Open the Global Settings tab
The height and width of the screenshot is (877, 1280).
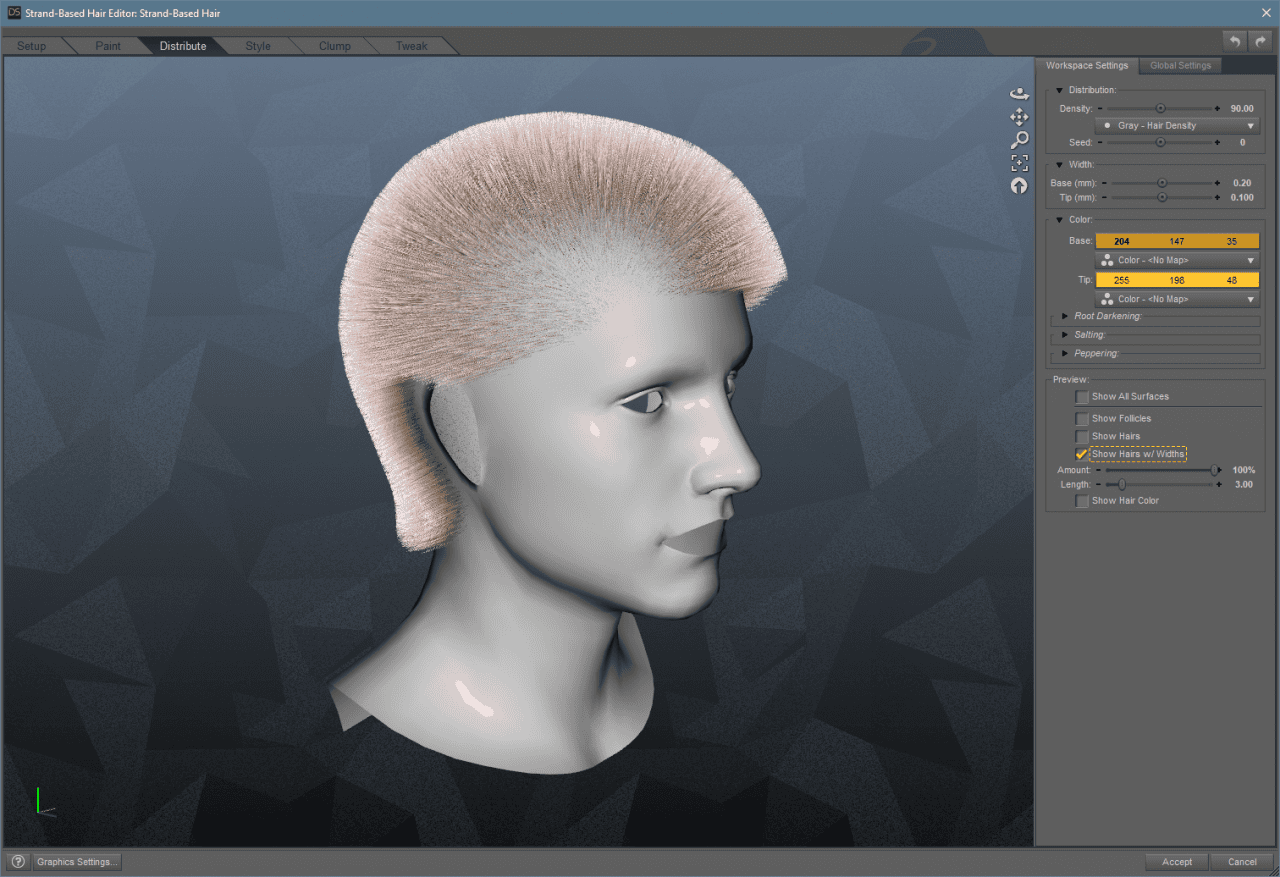pos(1180,65)
